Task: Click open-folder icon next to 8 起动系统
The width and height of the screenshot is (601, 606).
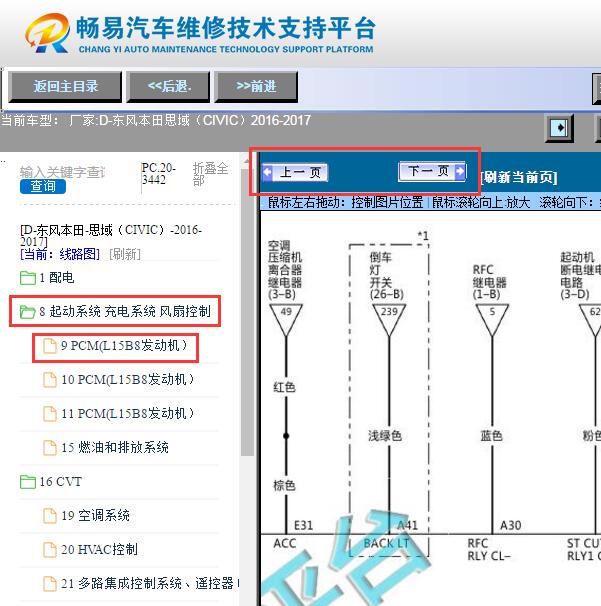Action: click(28, 312)
